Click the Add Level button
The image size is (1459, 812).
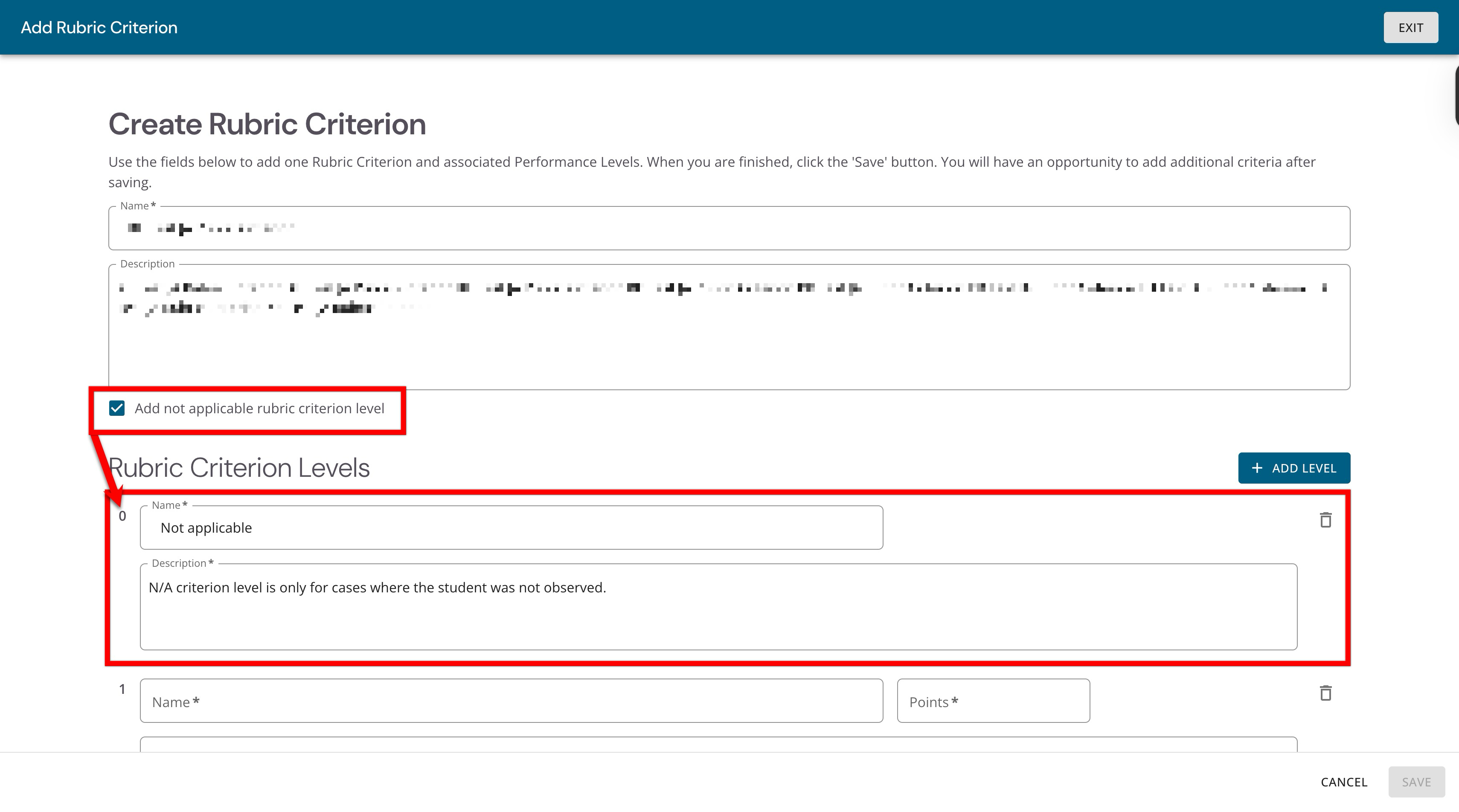point(1293,468)
